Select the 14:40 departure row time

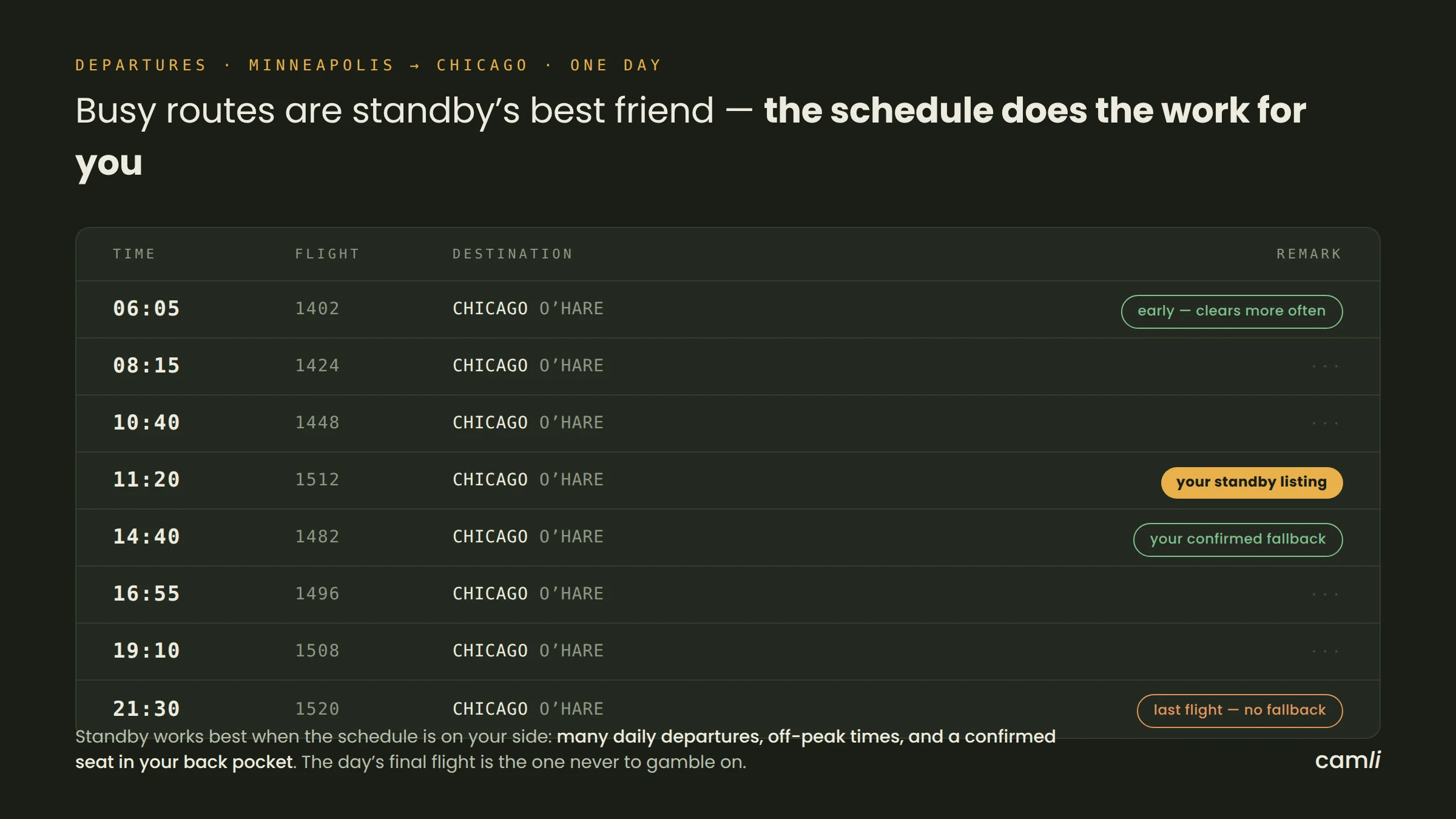coord(146,536)
